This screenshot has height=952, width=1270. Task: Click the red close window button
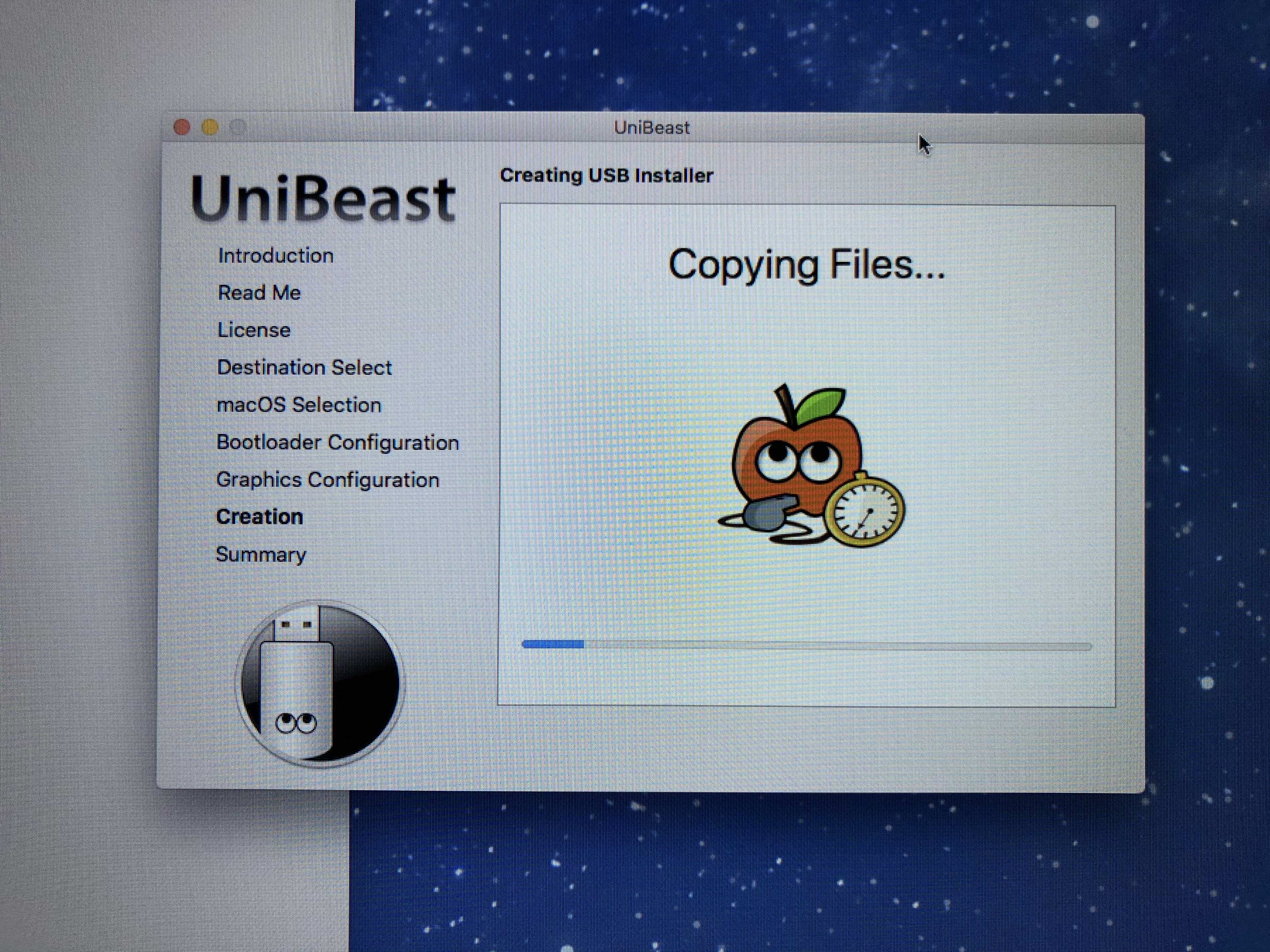[x=182, y=127]
